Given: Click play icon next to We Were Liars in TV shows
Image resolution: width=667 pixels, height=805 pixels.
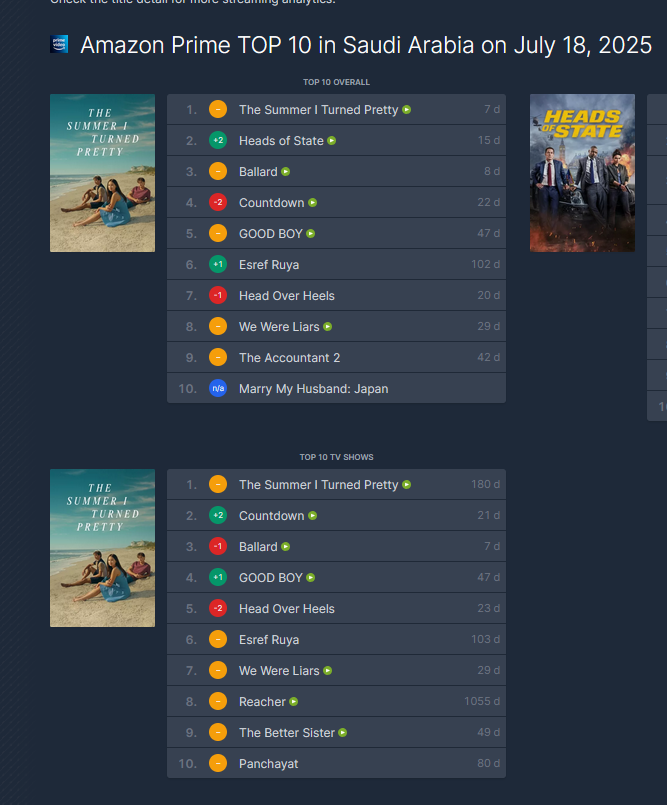Looking at the screenshot, I should click(328, 671).
